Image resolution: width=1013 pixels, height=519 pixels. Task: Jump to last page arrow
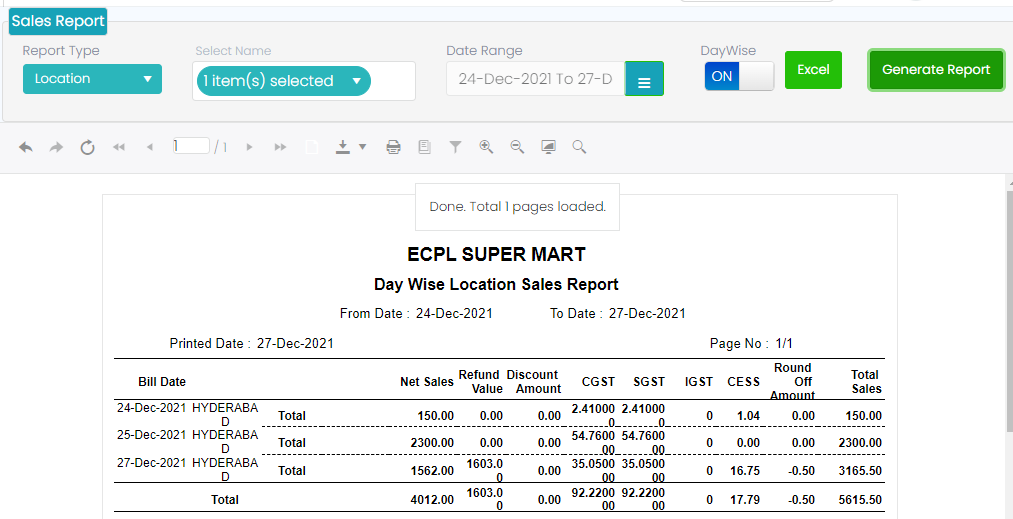pyautogui.click(x=280, y=147)
